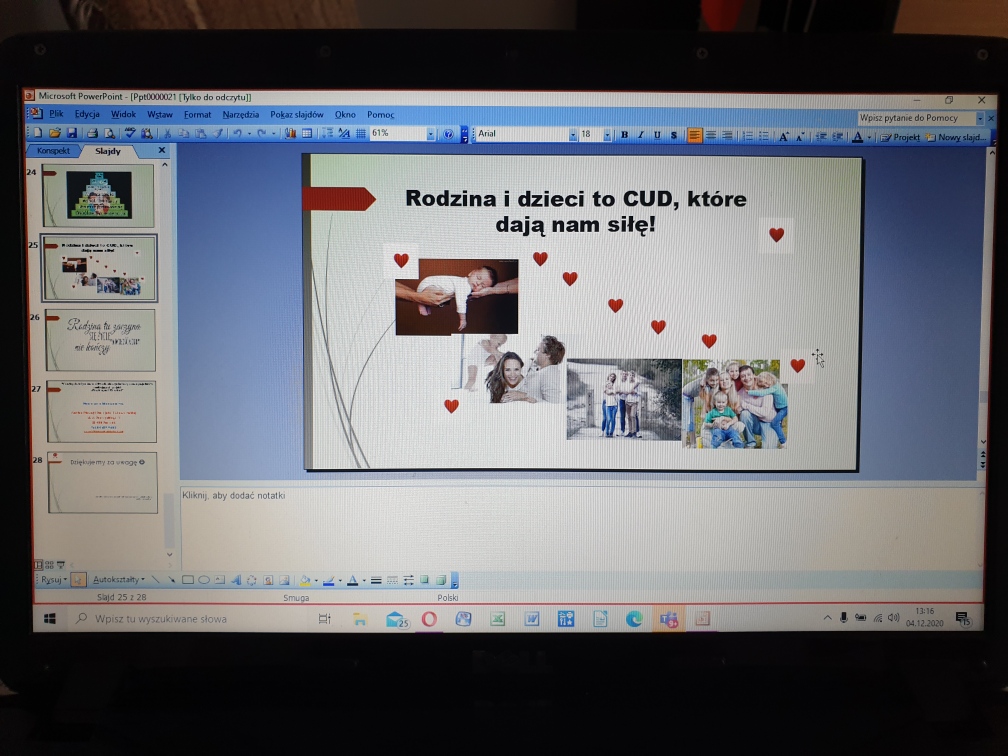The width and height of the screenshot is (1008, 756).
Task: Toggle the Underline formatting button
Action: [657, 135]
